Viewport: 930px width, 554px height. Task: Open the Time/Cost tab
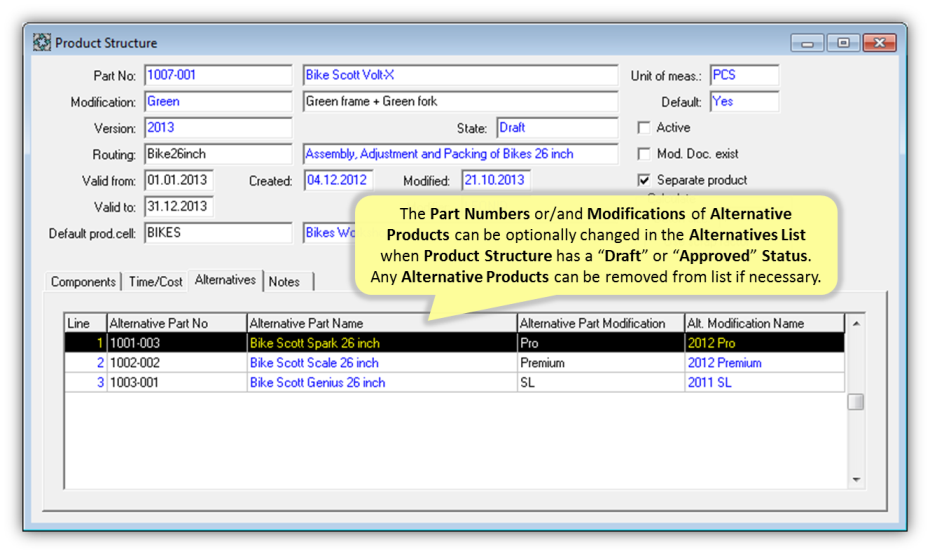(x=155, y=282)
